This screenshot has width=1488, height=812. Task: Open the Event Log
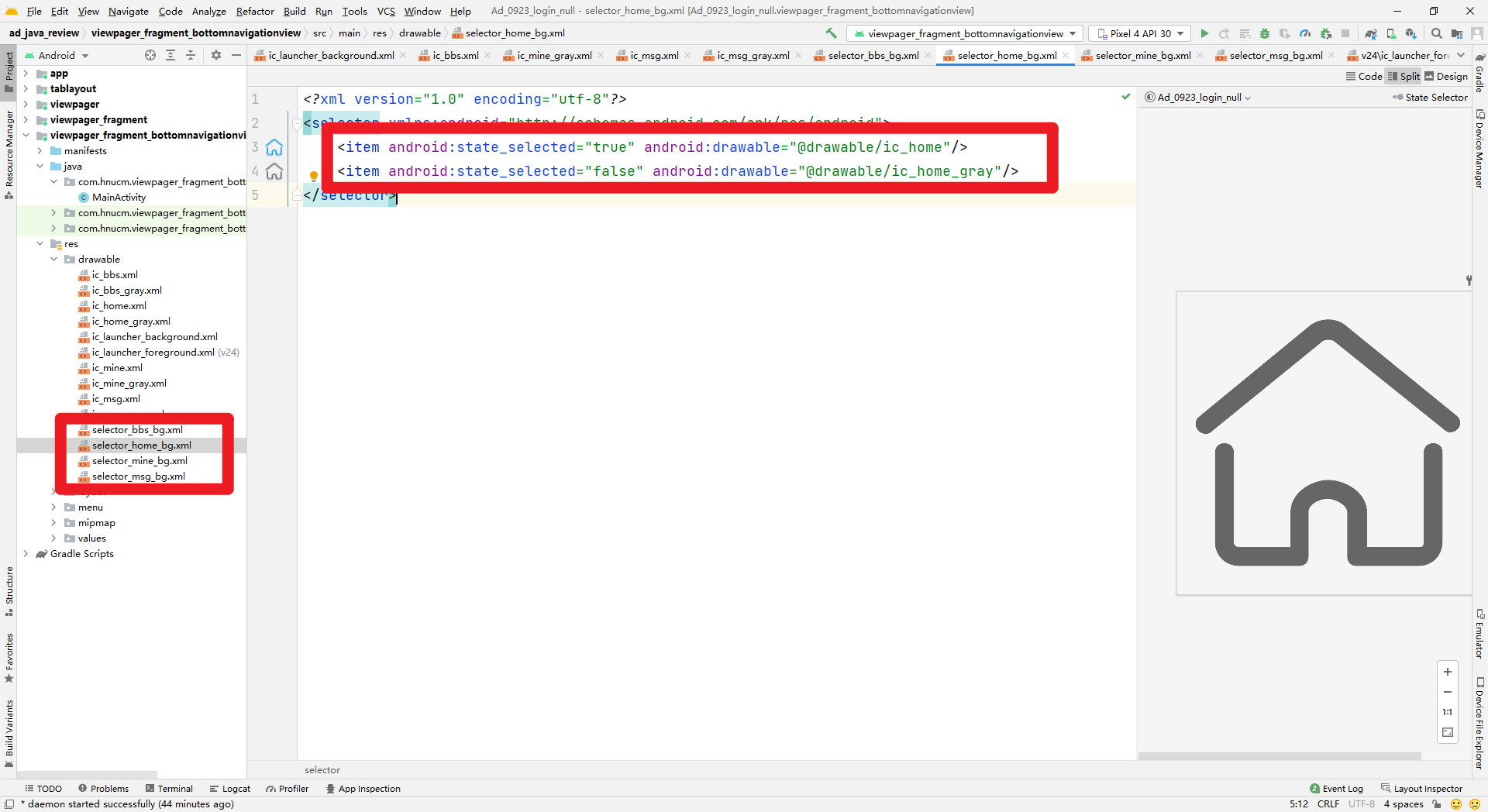click(1336, 789)
